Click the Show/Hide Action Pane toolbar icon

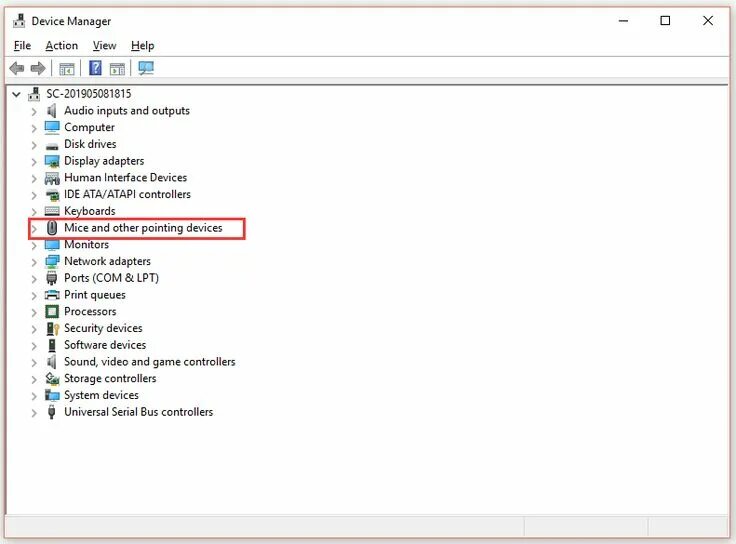click(x=117, y=69)
